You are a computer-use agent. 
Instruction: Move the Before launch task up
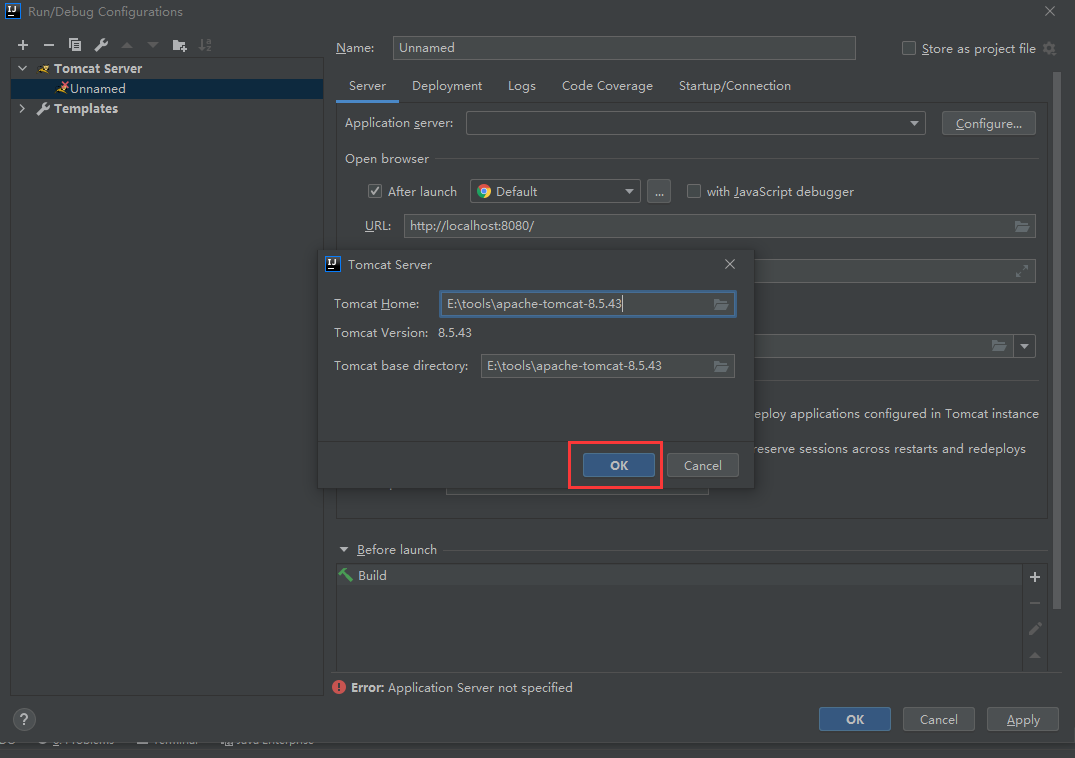pyautogui.click(x=1035, y=656)
